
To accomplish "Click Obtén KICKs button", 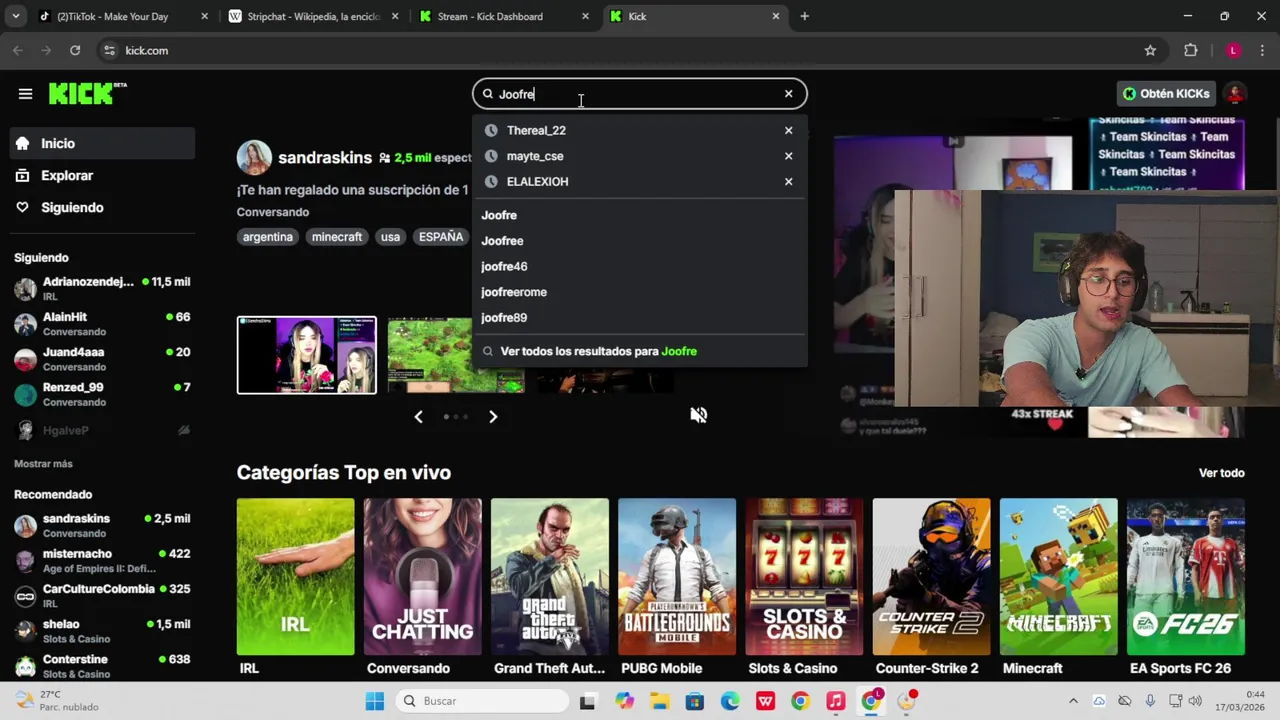I will coord(1166,94).
